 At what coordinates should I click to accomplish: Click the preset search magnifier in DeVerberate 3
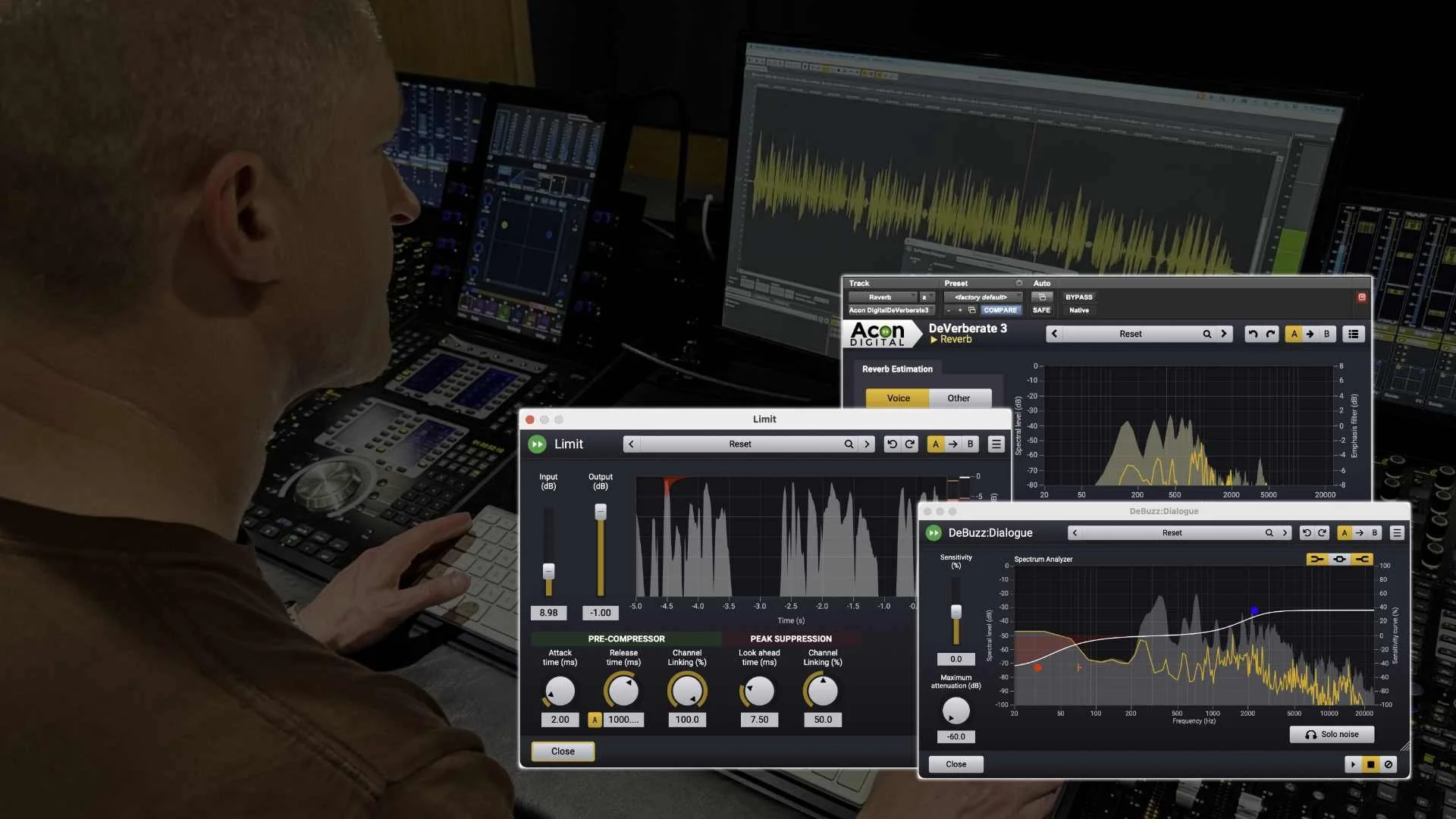pyautogui.click(x=1207, y=334)
